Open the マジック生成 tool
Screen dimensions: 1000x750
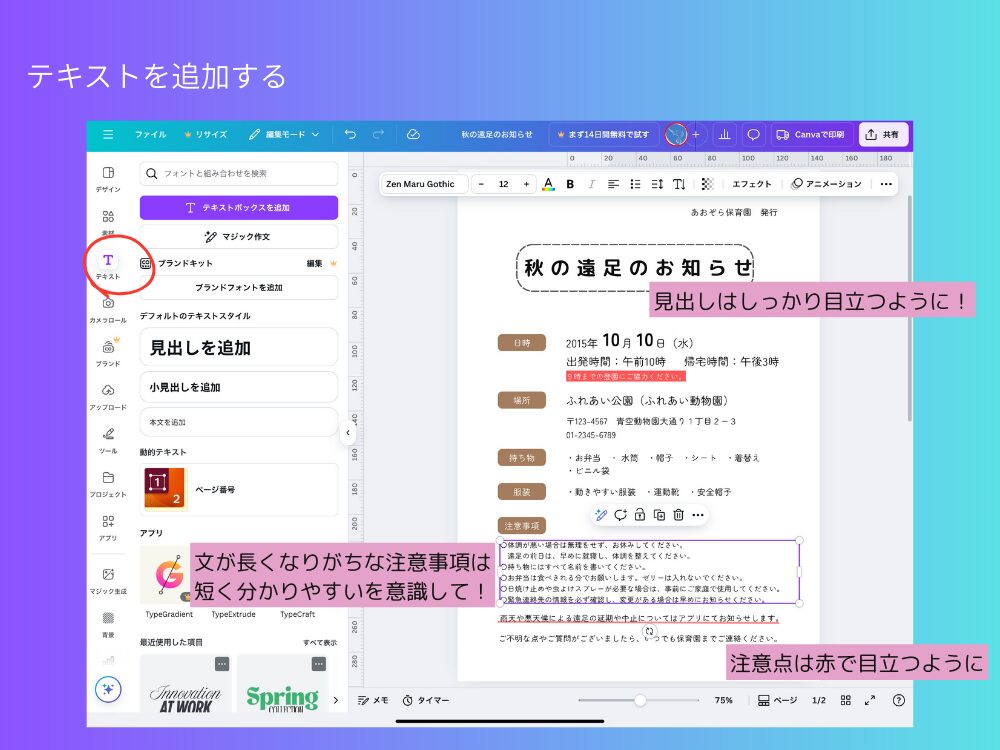pyautogui.click(x=108, y=577)
